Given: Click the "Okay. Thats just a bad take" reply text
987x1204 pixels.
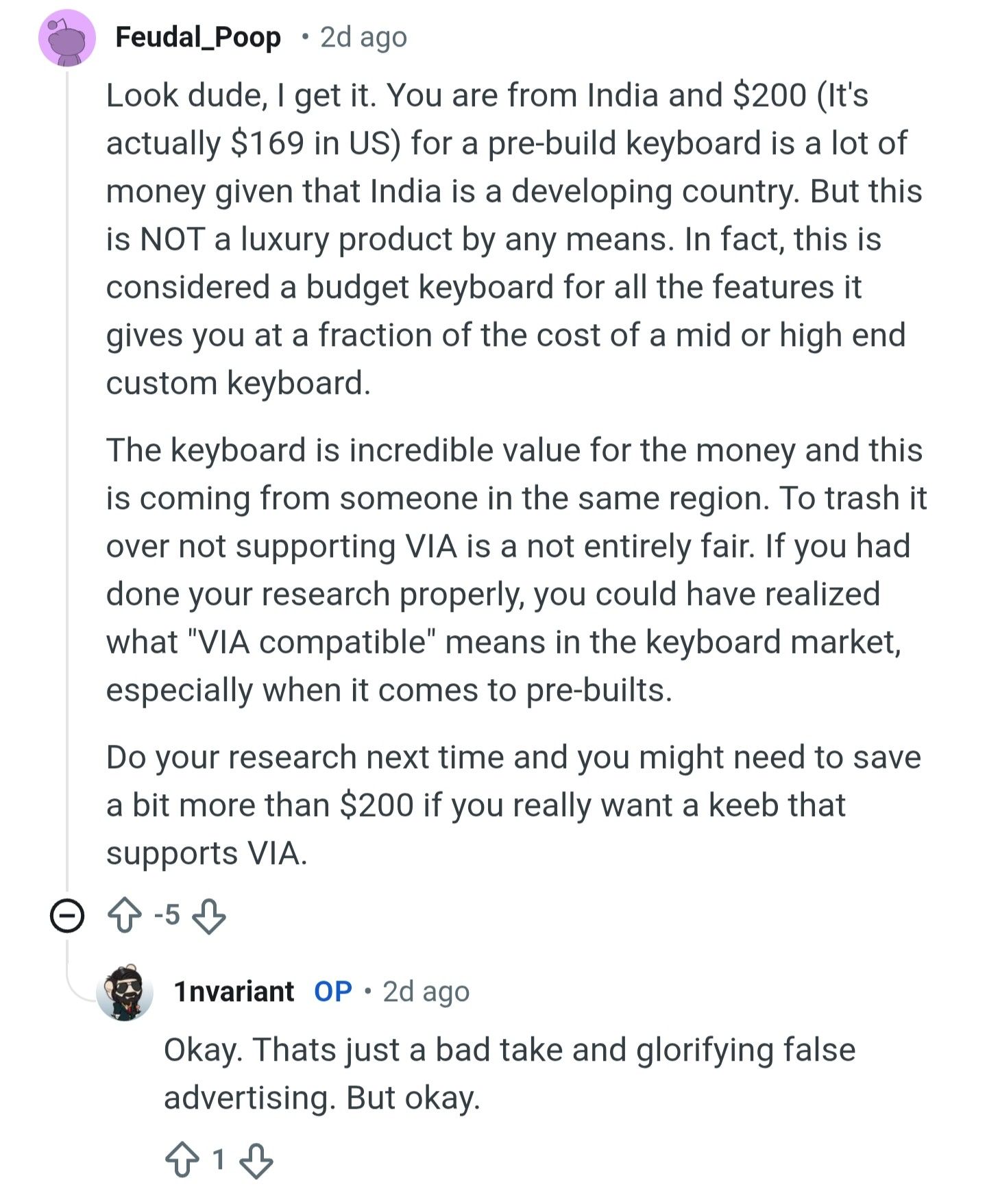Looking at the screenshot, I should click(509, 1073).
